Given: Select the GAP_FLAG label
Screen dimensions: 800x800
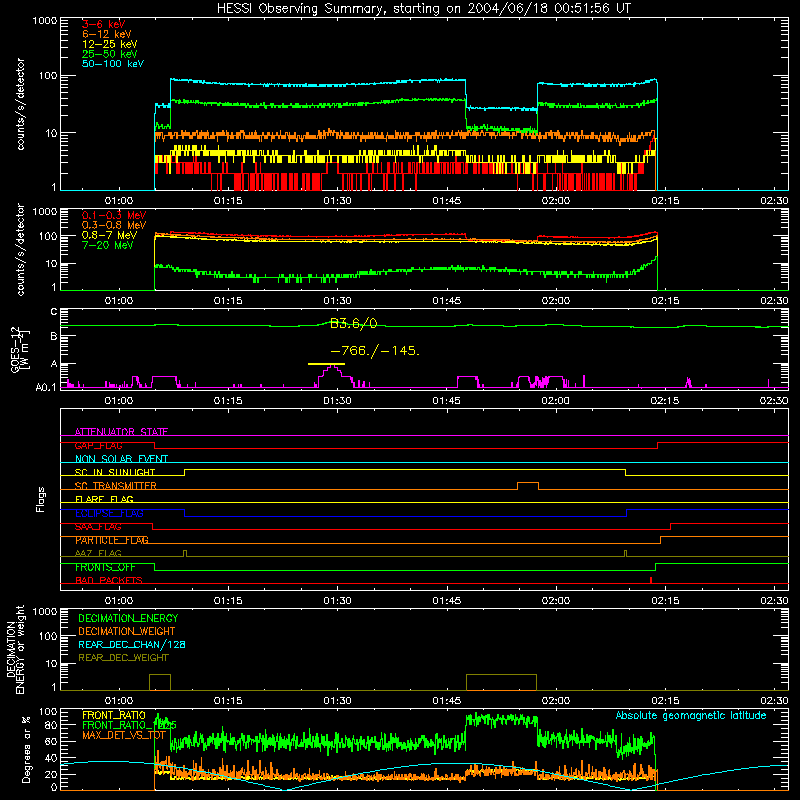Looking at the screenshot, I should tap(98, 445).
